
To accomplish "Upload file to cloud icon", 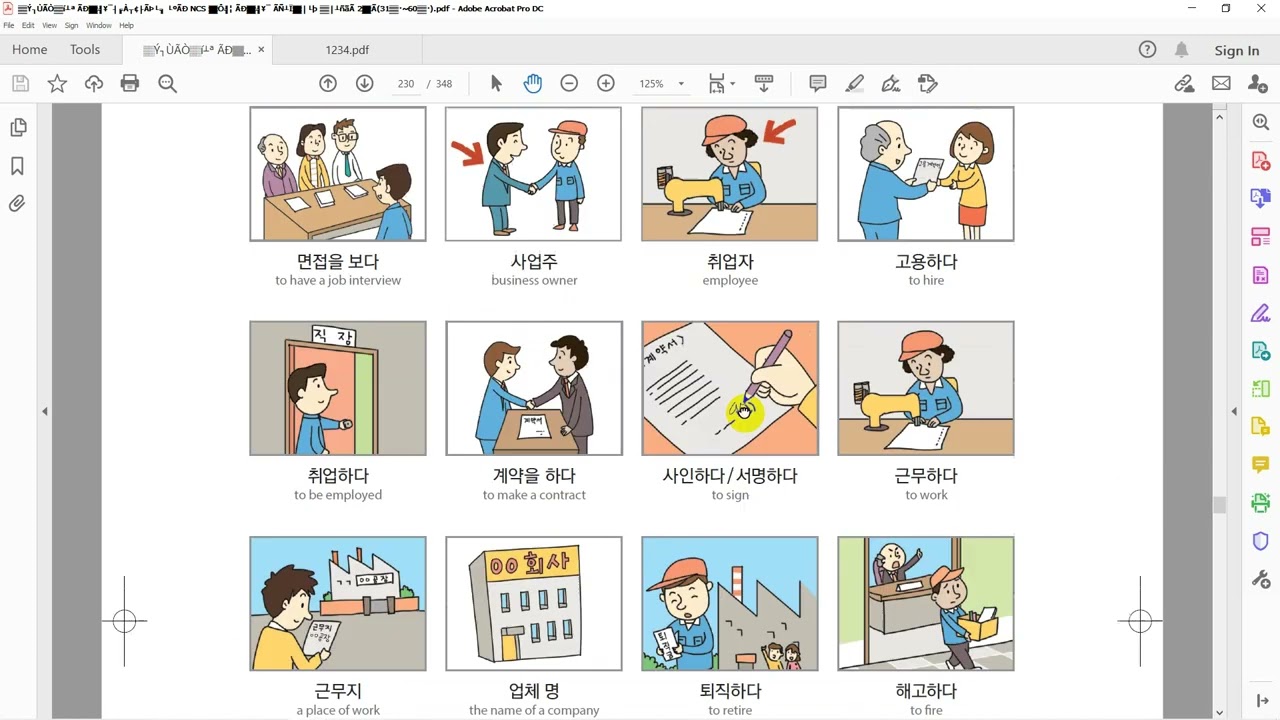I will pos(93,84).
